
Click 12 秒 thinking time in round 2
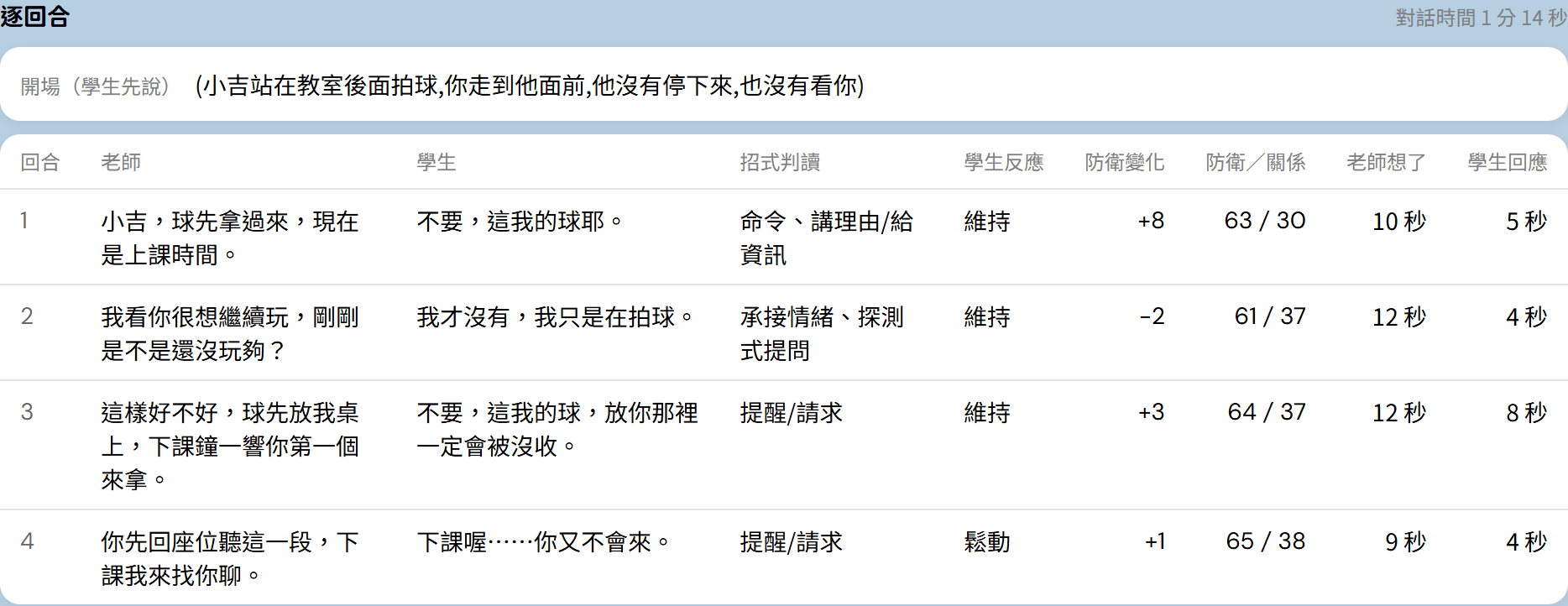[x=1399, y=316]
